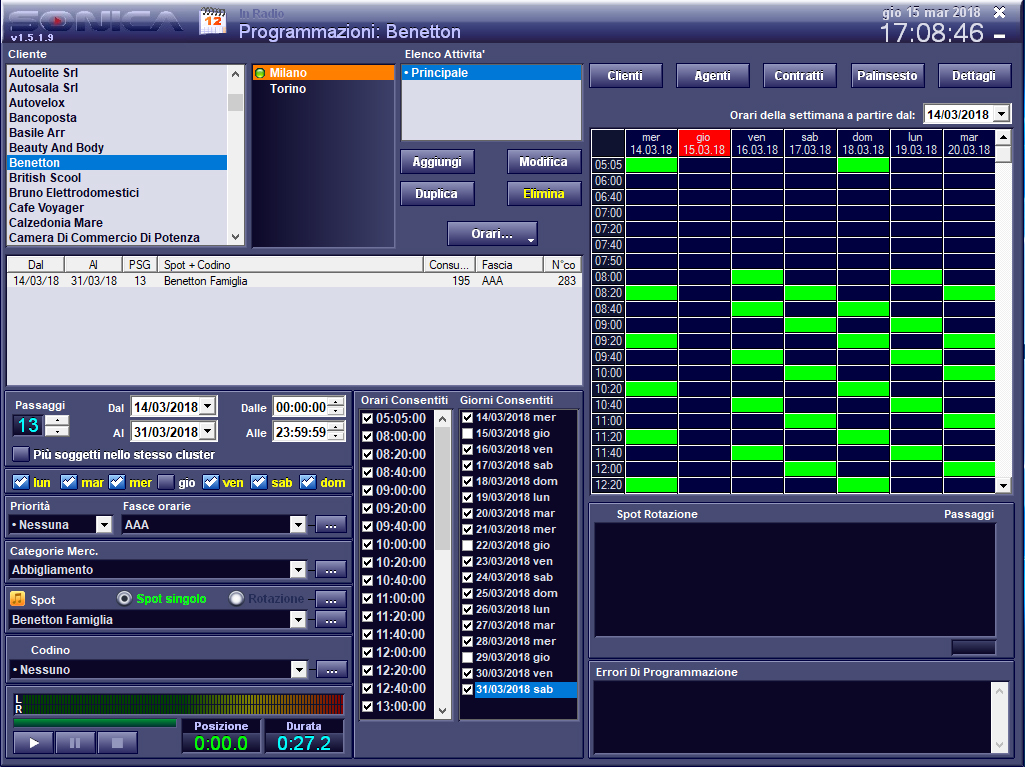1025x767 pixels.
Task: Click the ellipsis button beside Benetton Famiglia spot
Action: click(331, 620)
